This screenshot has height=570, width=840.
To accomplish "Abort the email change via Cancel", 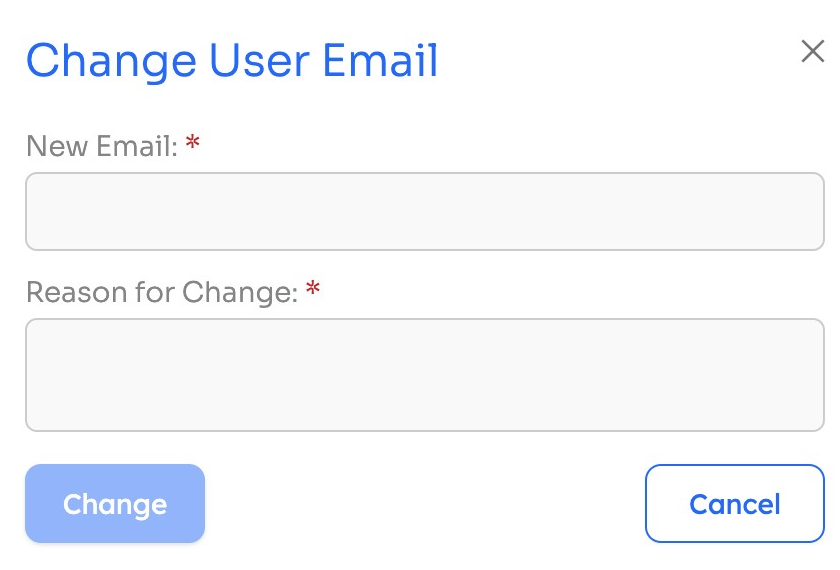I will tap(734, 504).
